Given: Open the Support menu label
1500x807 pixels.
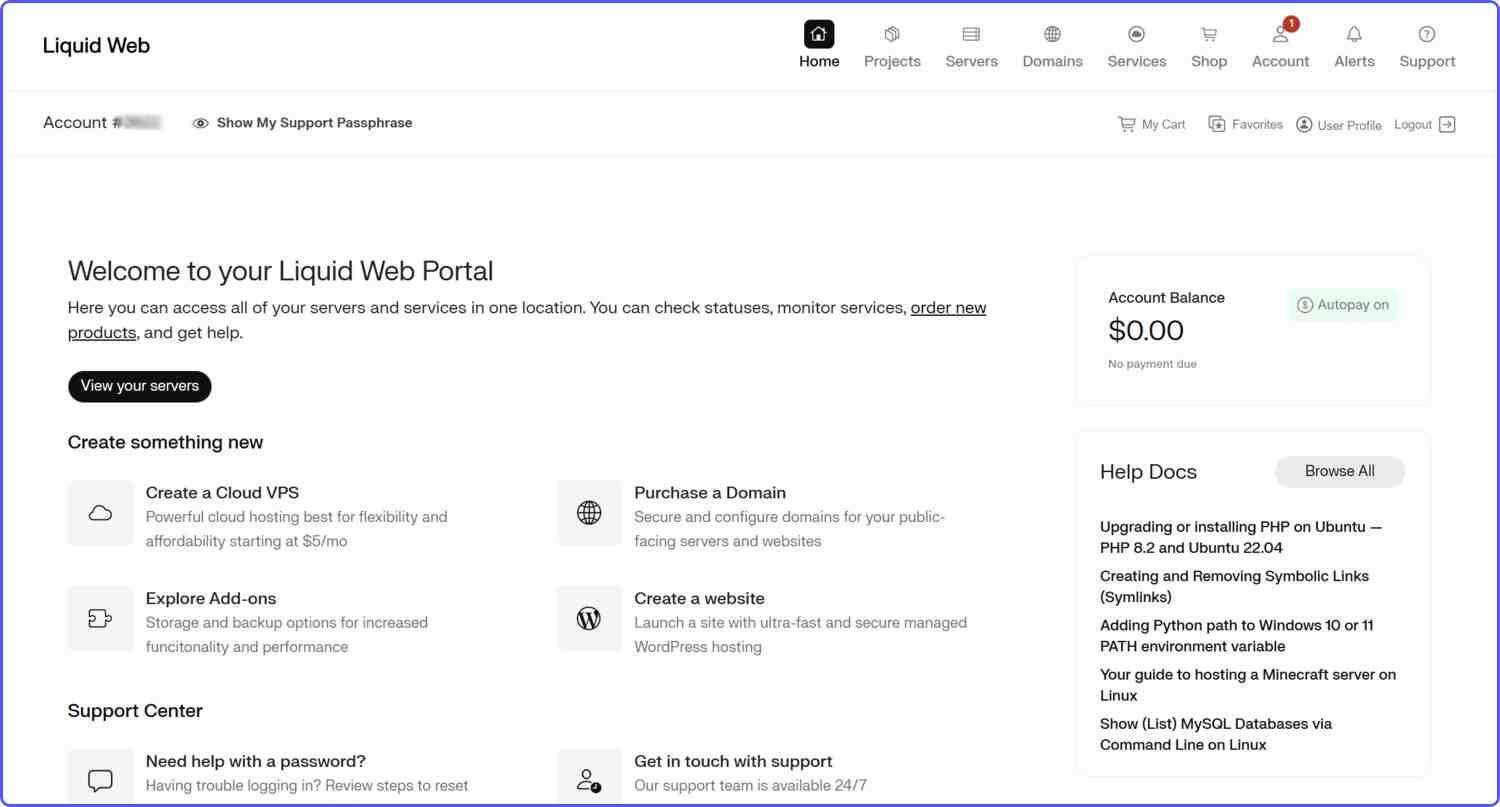Looking at the screenshot, I should (1427, 61).
